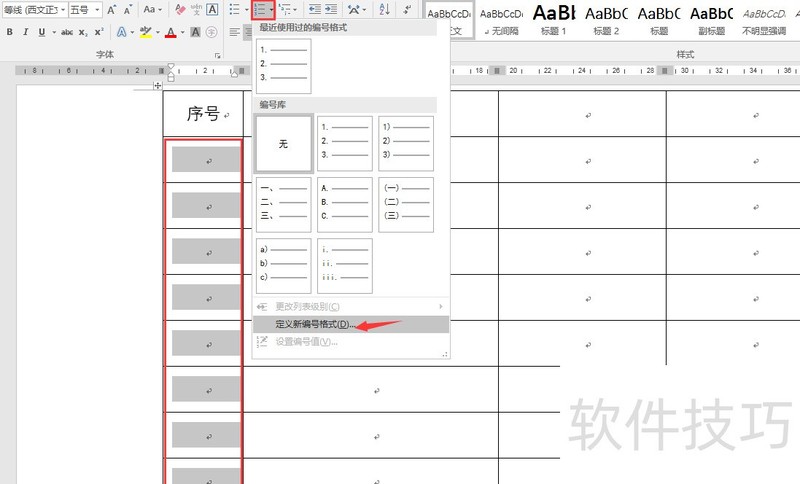Decrease indent icon
Image resolution: width=800 pixels, height=484 pixels.
point(315,9)
